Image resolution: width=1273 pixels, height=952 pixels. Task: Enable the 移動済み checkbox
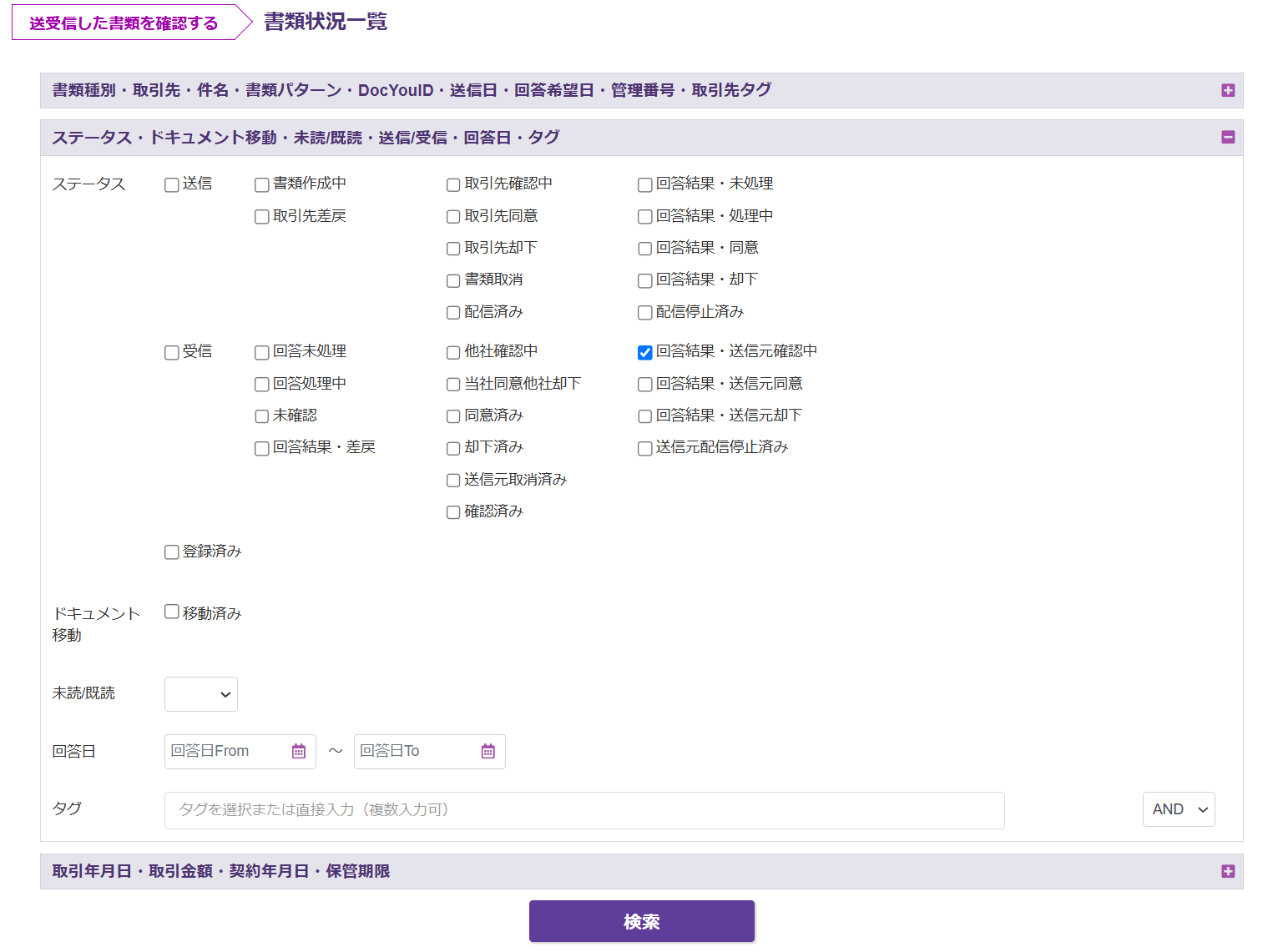pos(172,612)
